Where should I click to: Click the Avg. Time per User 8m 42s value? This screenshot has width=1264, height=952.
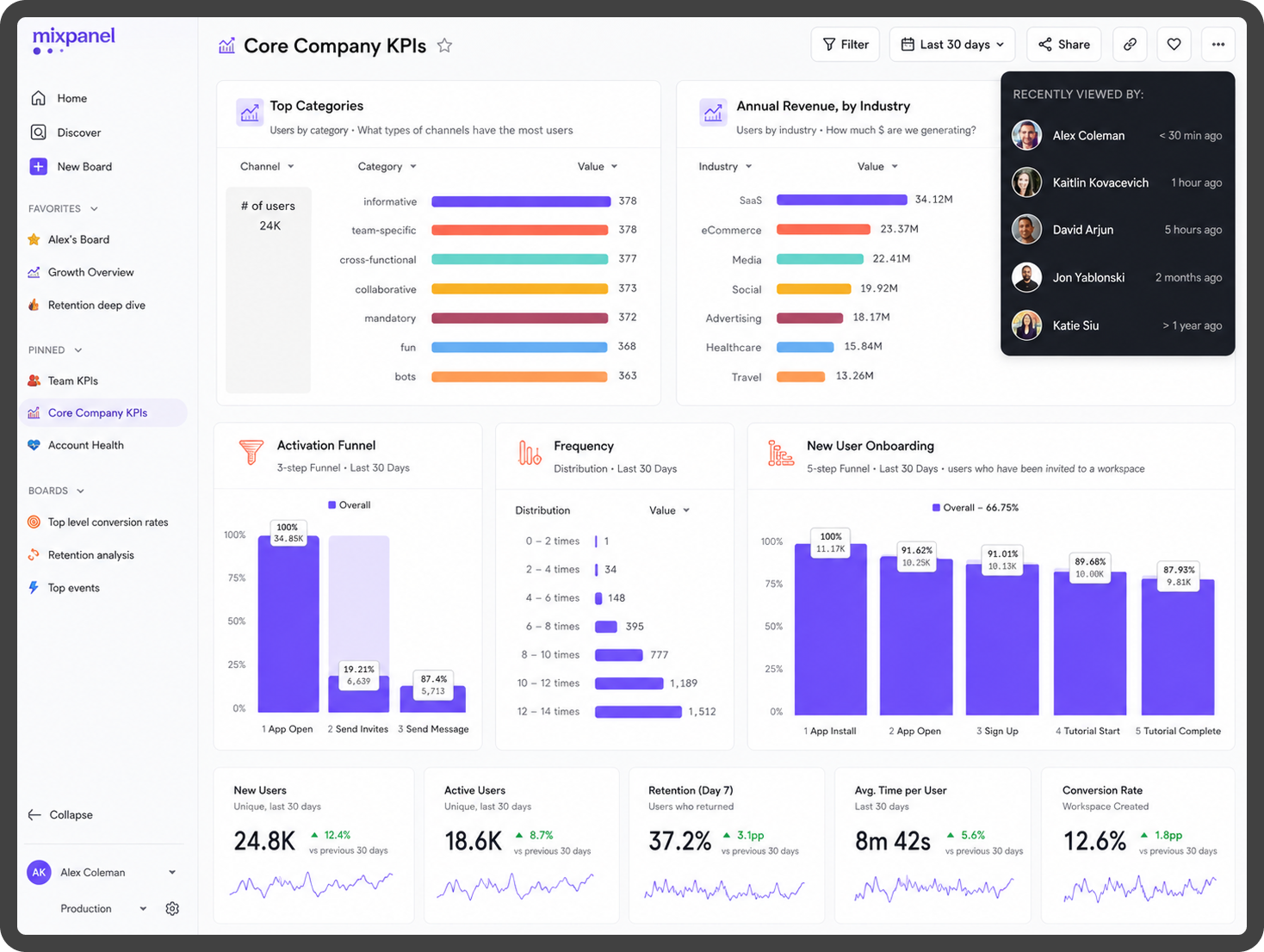[892, 841]
